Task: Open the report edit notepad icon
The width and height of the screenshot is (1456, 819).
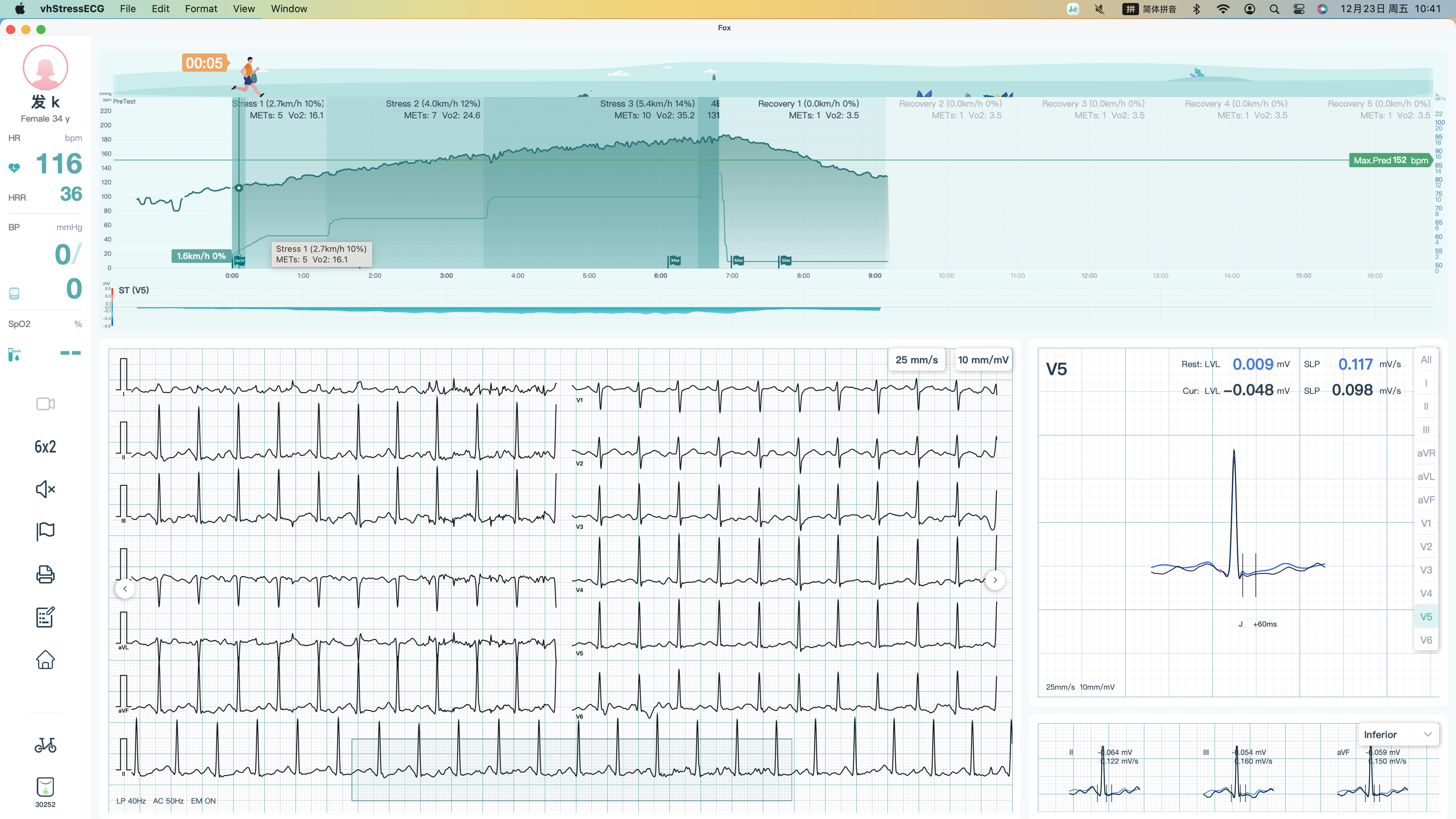Action: point(45,617)
